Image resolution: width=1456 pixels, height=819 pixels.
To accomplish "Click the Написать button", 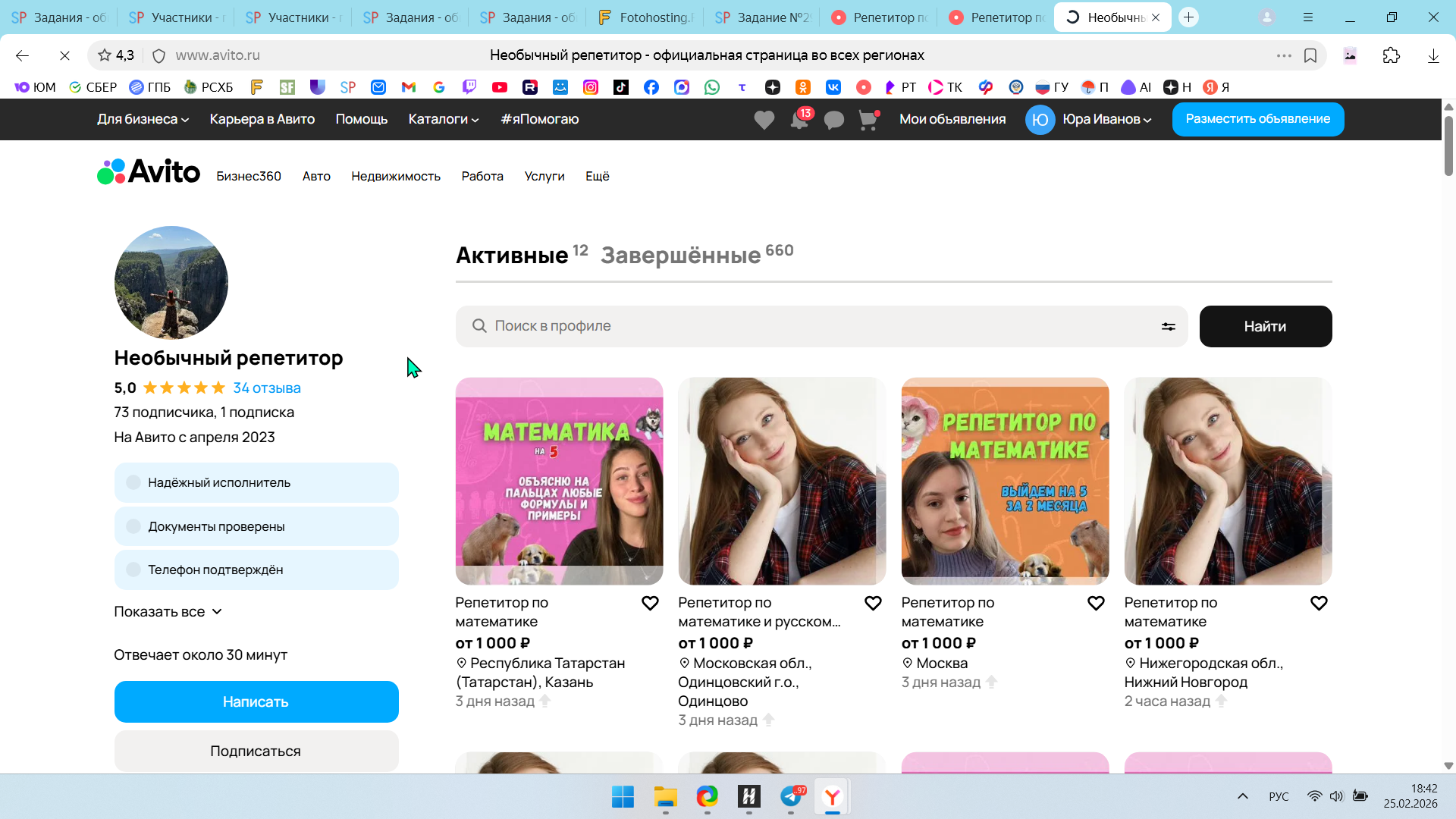I will click(x=256, y=701).
